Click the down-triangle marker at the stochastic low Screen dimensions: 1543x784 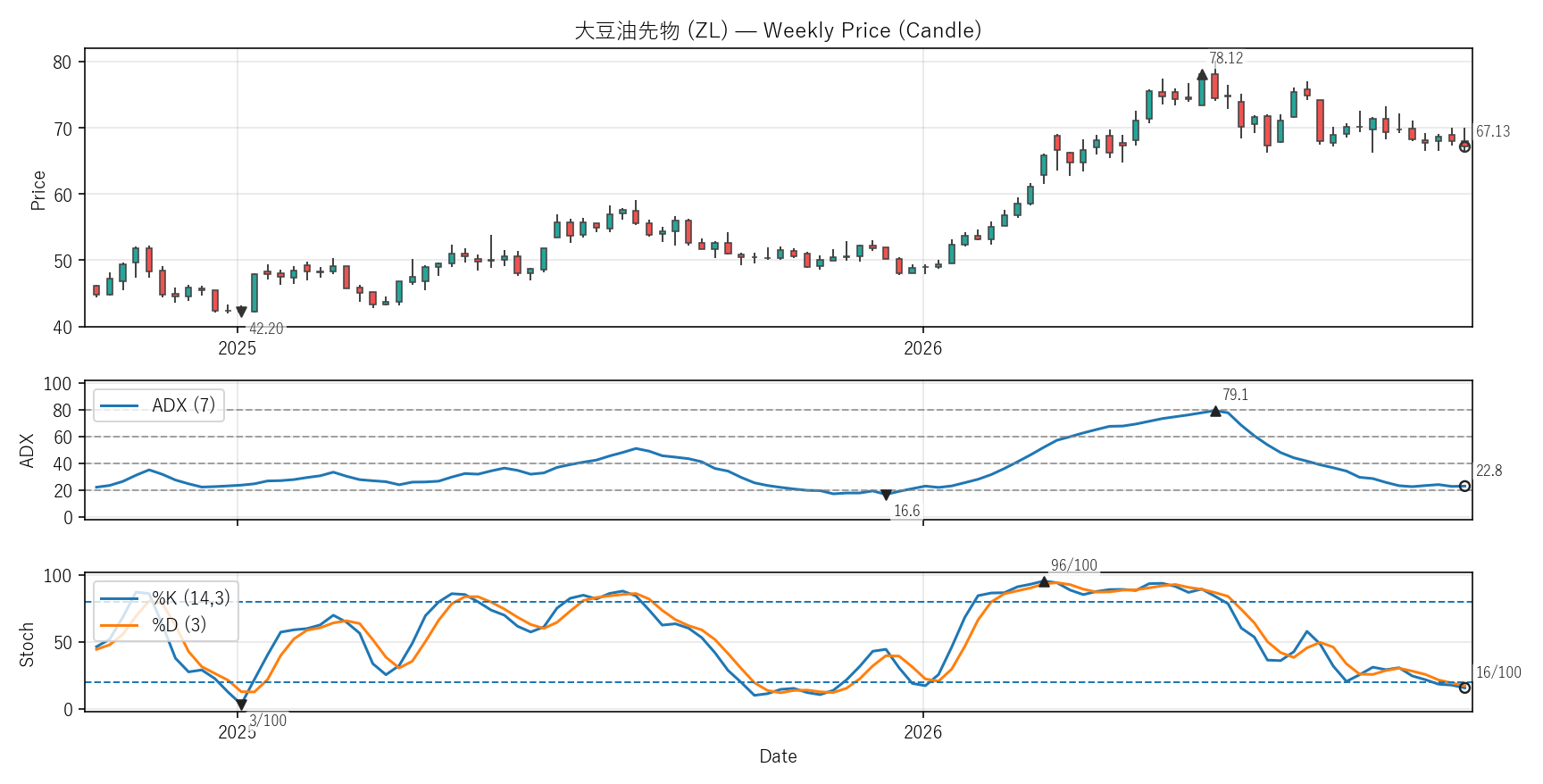click(x=241, y=705)
